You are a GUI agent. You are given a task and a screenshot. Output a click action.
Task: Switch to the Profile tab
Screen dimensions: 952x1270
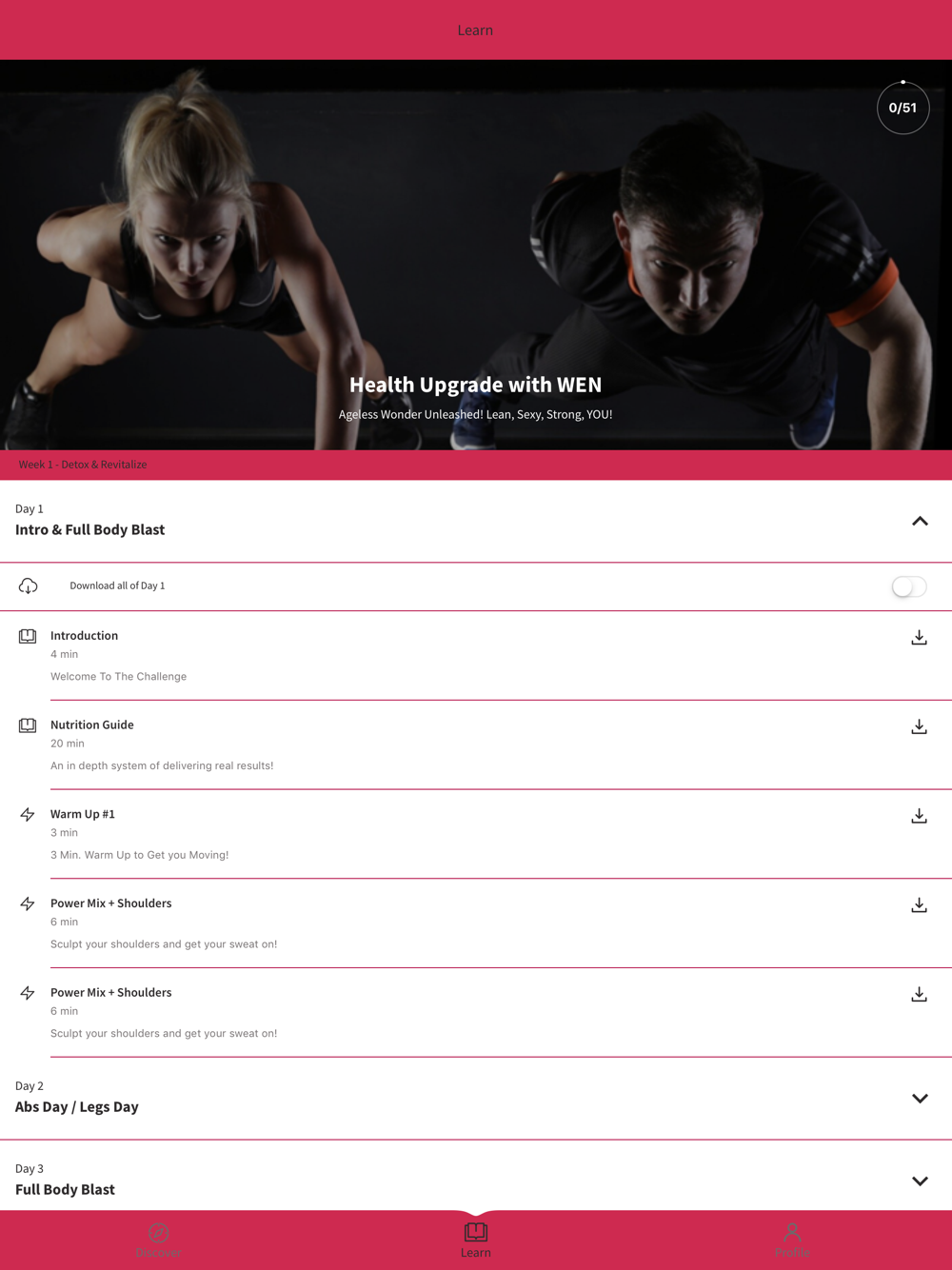tap(792, 1240)
